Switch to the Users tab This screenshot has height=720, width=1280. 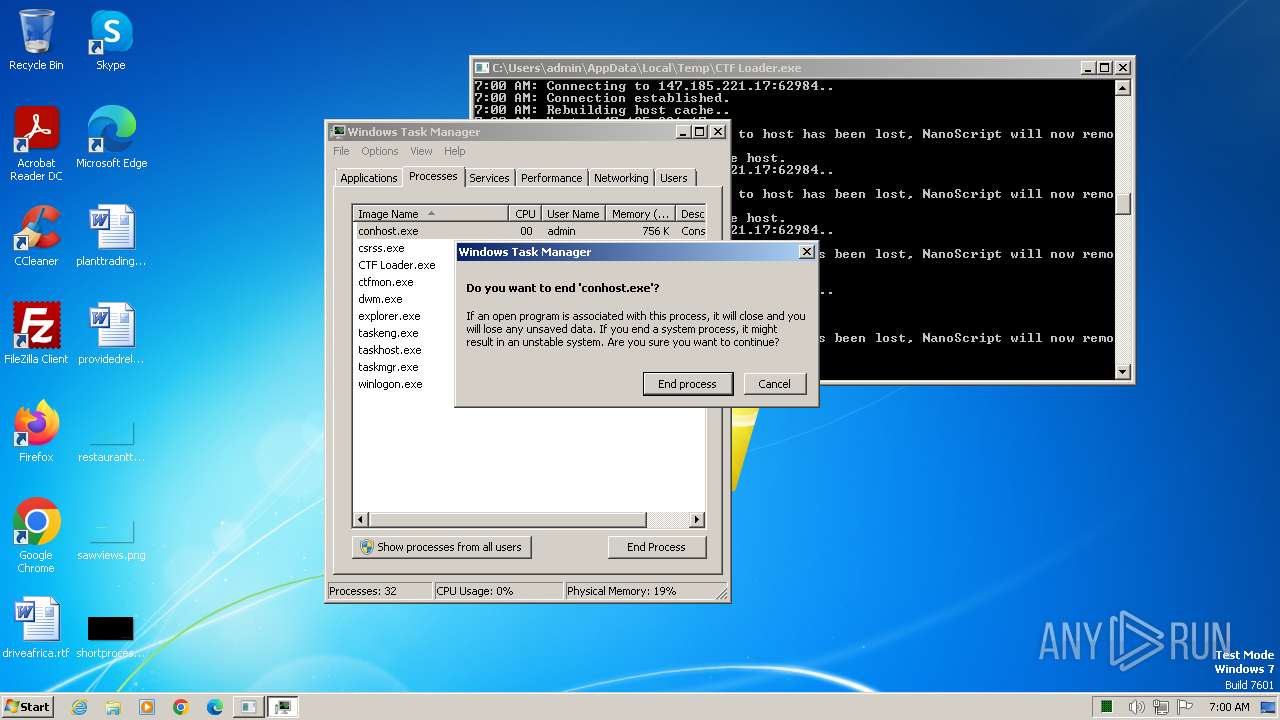coord(674,178)
